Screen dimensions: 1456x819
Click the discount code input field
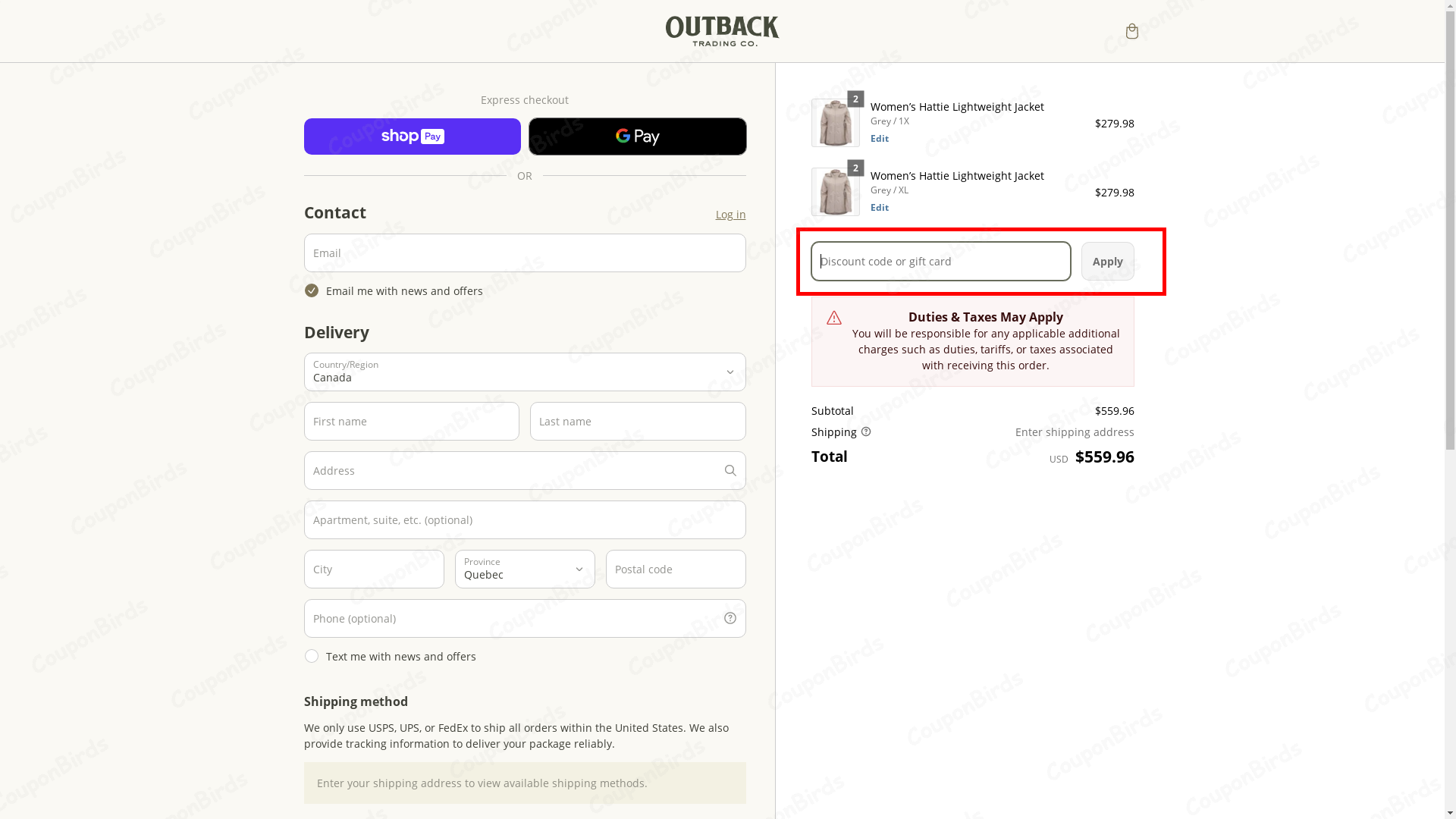point(940,261)
